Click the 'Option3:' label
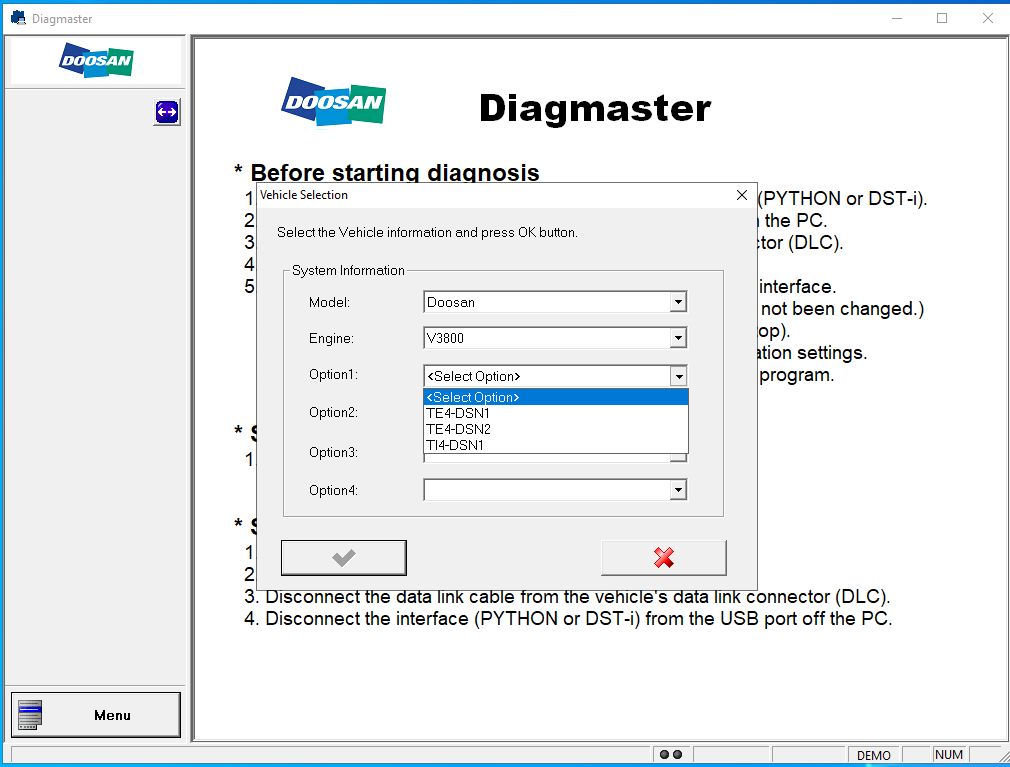1010x767 pixels. 333,452
